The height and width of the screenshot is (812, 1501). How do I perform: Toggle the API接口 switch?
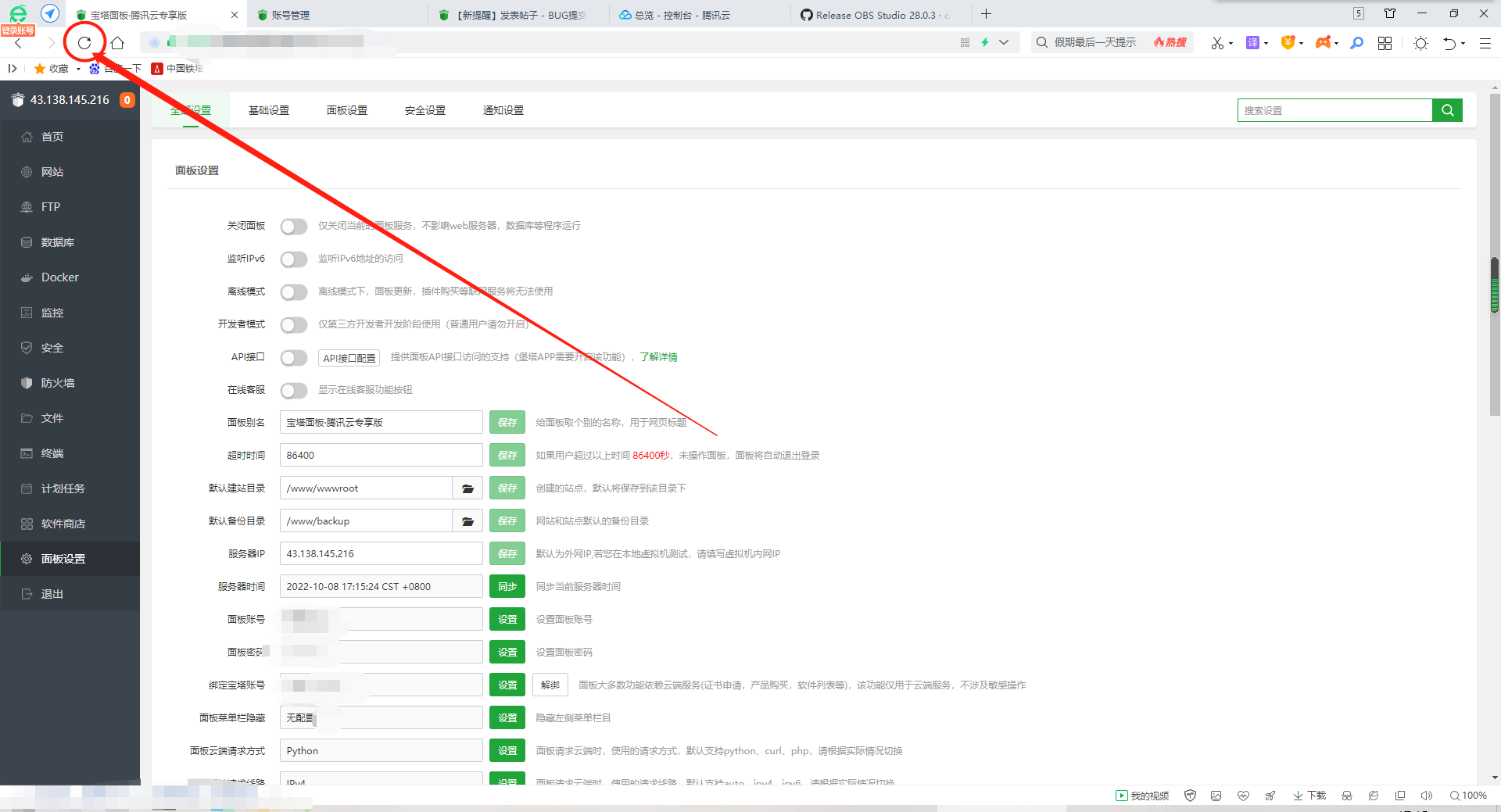click(294, 358)
